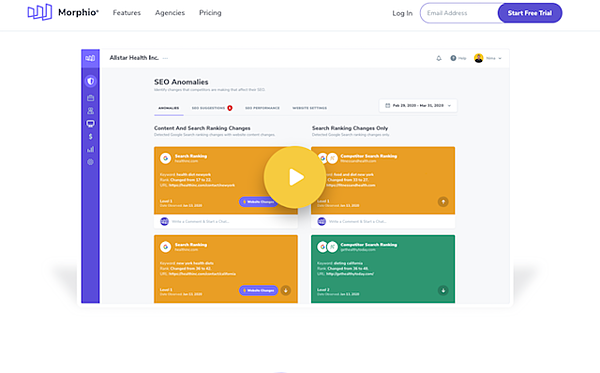Click the Log In link
The height and width of the screenshot is (373, 600).
402,13
